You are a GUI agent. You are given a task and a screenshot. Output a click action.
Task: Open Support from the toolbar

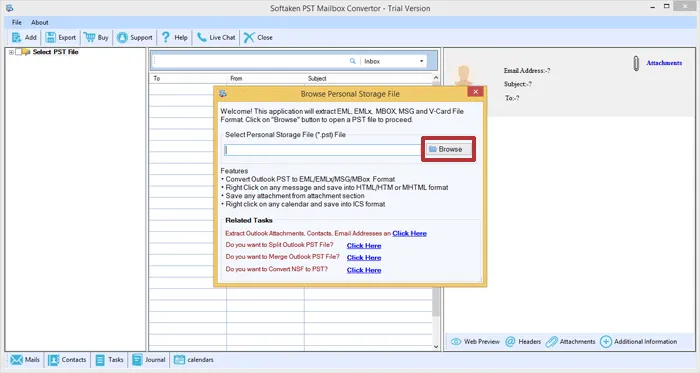point(134,37)
